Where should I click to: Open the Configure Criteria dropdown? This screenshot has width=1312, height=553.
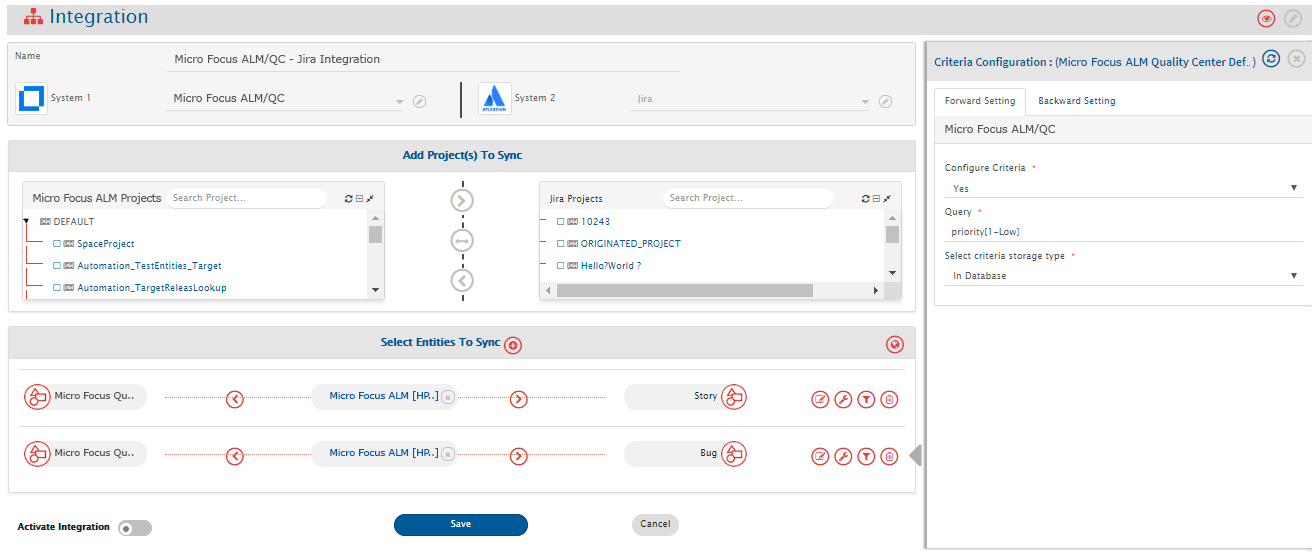[x=1123, y=188]
